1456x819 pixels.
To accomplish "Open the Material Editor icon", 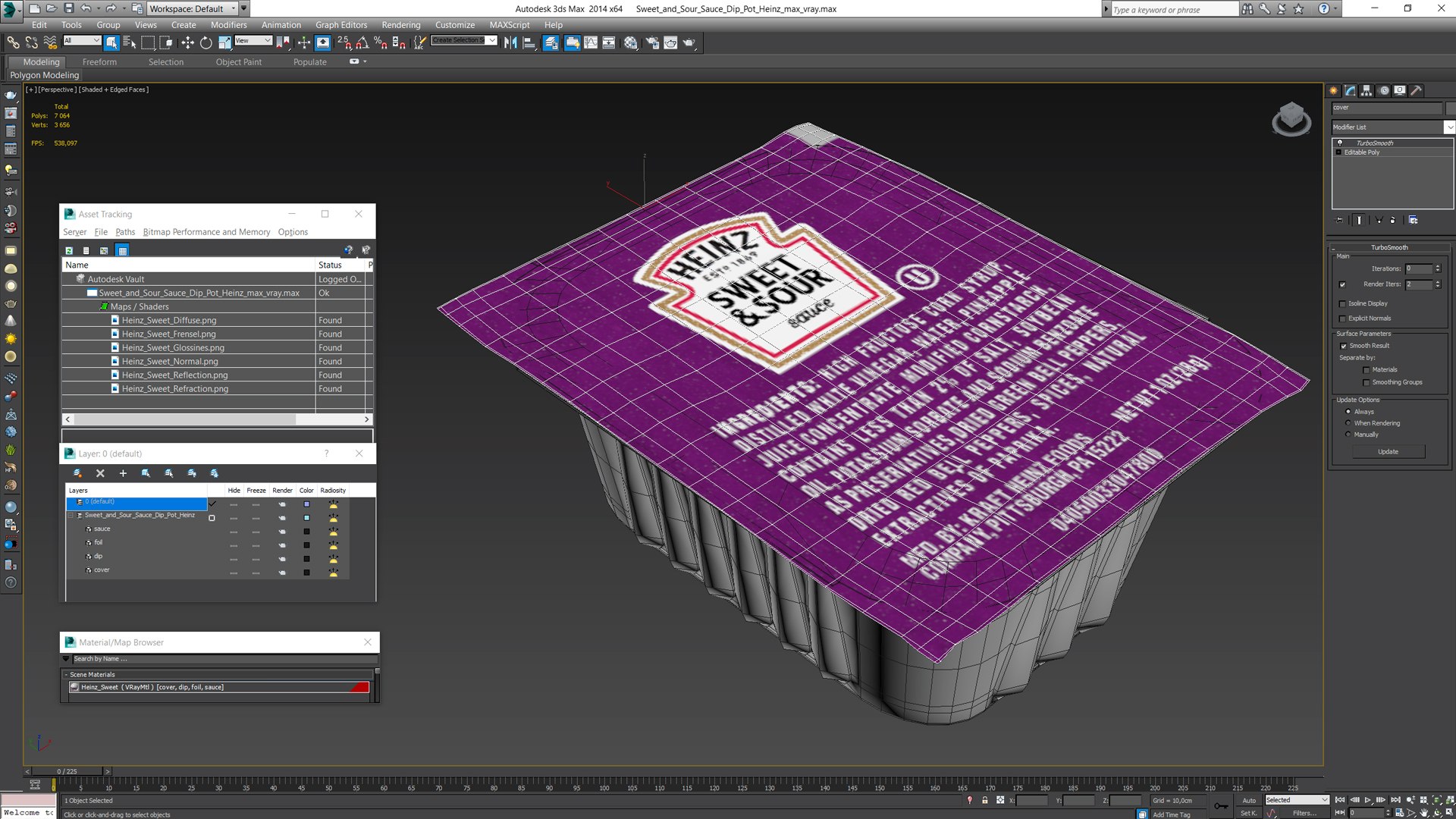I will (631, 43).
